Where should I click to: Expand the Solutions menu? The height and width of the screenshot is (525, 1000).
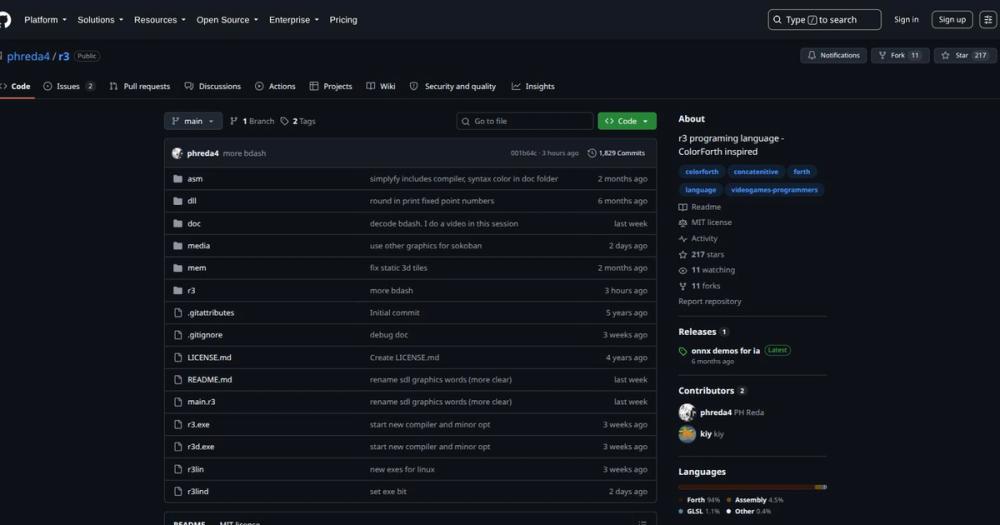(100, 20)
